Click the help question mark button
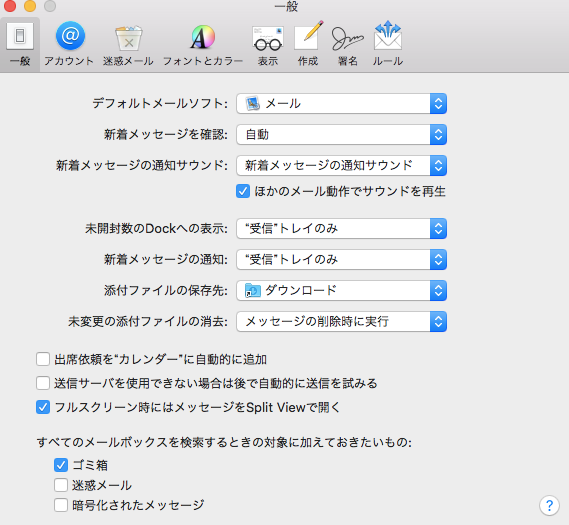Viewport: 569px width, 525px height. pyautogui.click(x=549, y=505)
